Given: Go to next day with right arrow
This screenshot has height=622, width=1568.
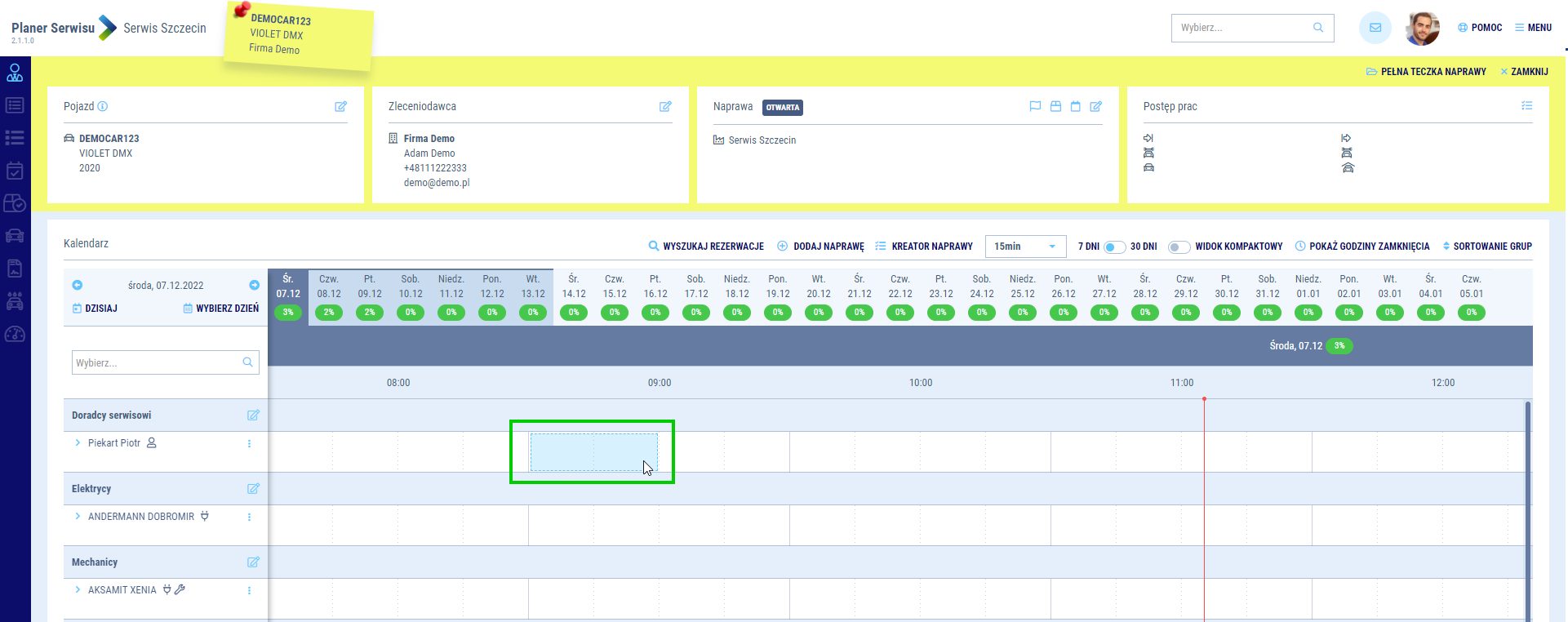Looking at the screenshot, I should (x=254, y=285).
